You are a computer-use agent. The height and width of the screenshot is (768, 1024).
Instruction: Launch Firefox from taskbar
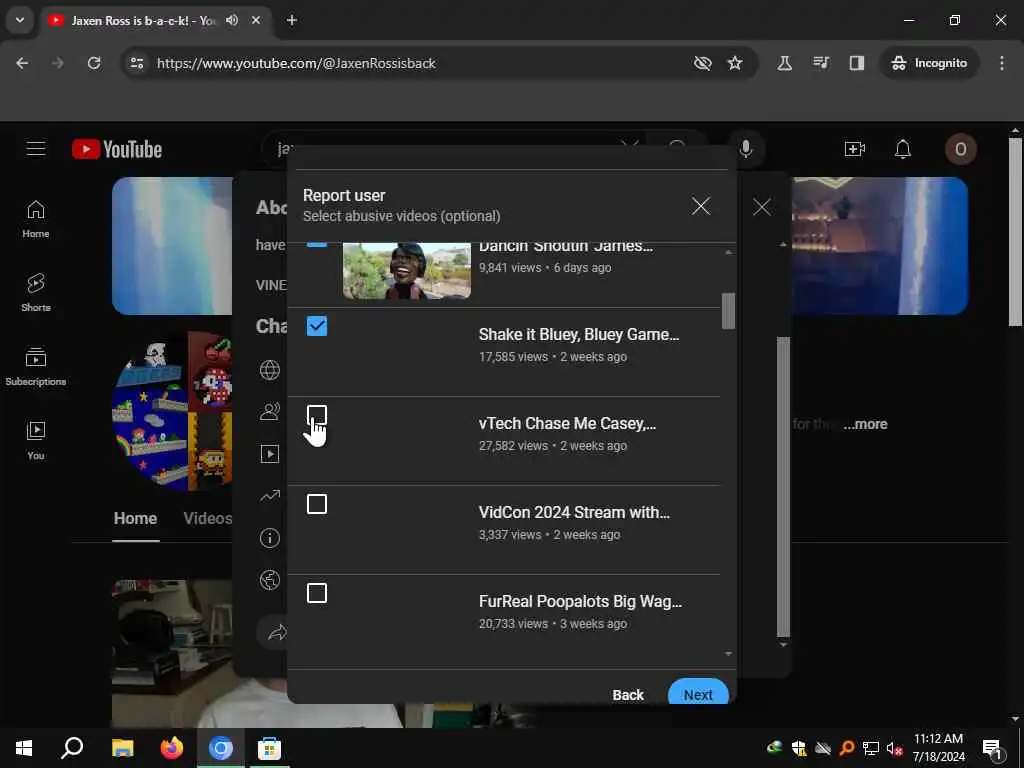172,748
